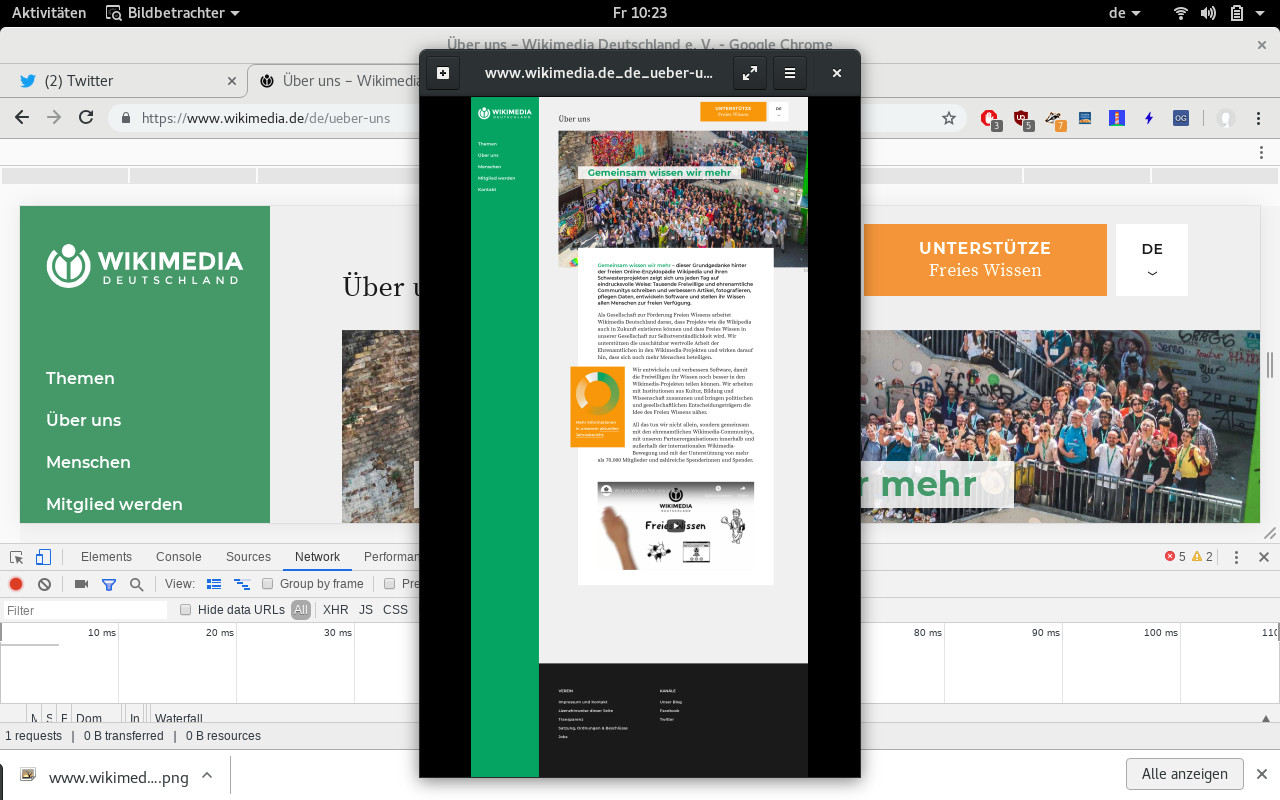
Task: Open the Lighthouse extension icon
Action: 1117,118
